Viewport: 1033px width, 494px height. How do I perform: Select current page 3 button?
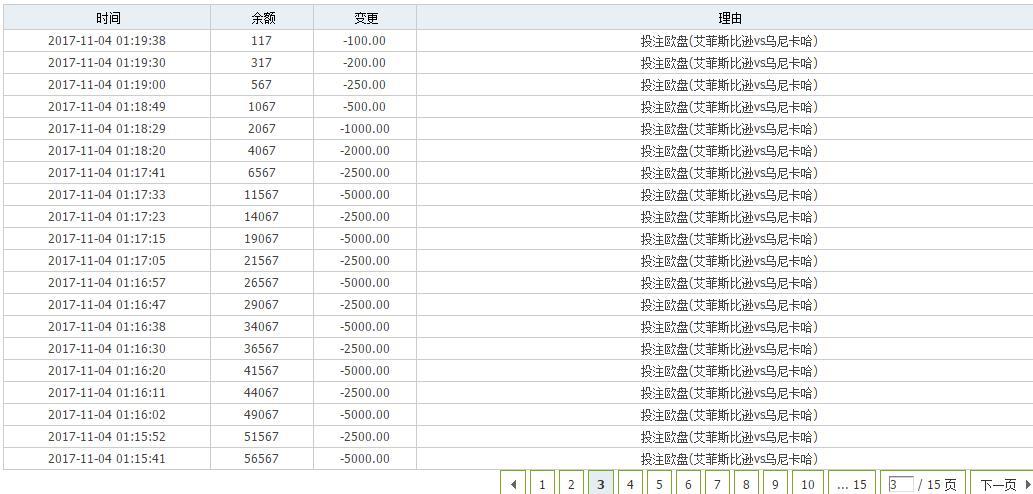pyautogui.click(x=600, y=485)
